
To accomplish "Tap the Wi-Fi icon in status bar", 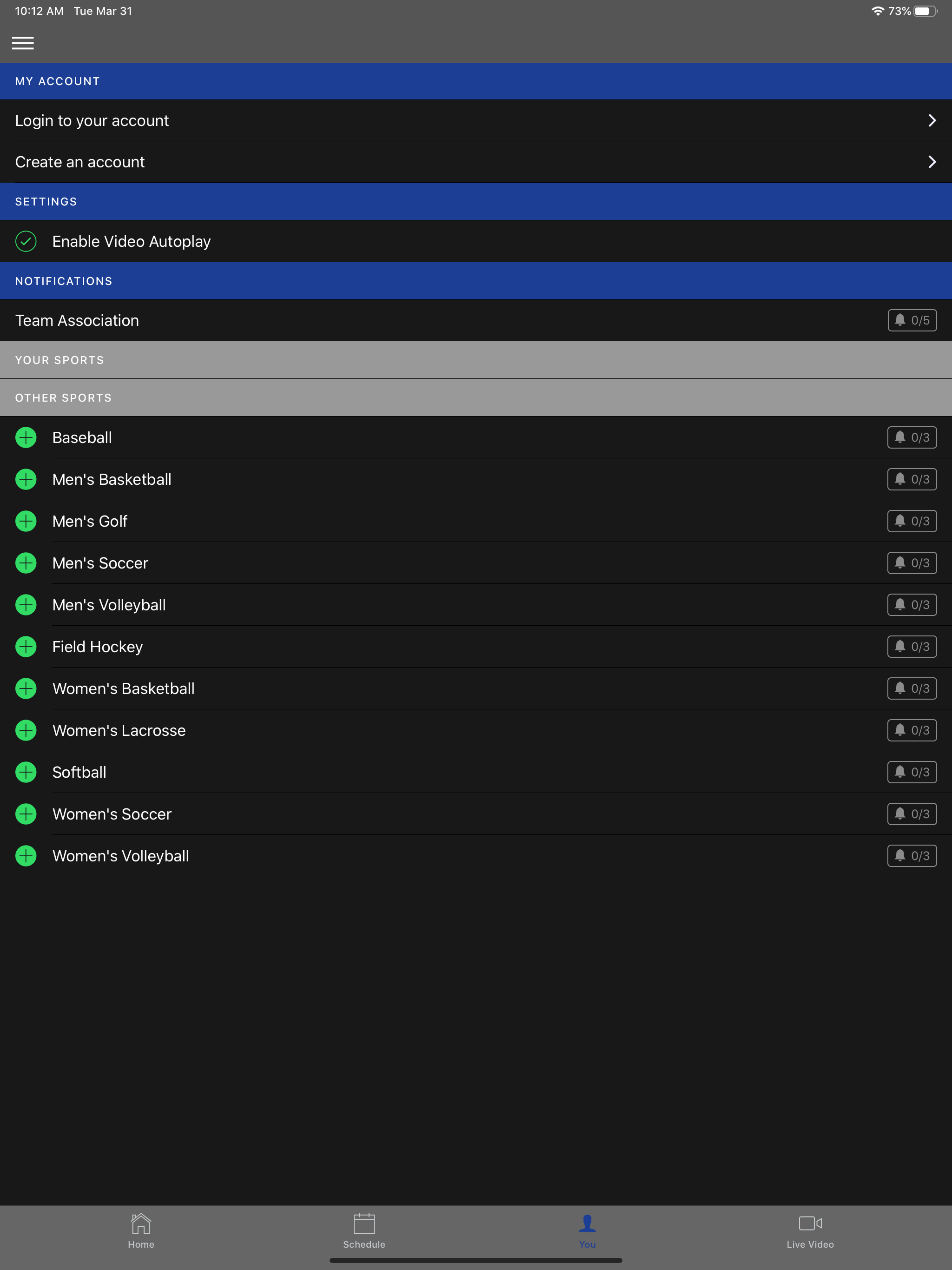I will click(x=877, y=11).
